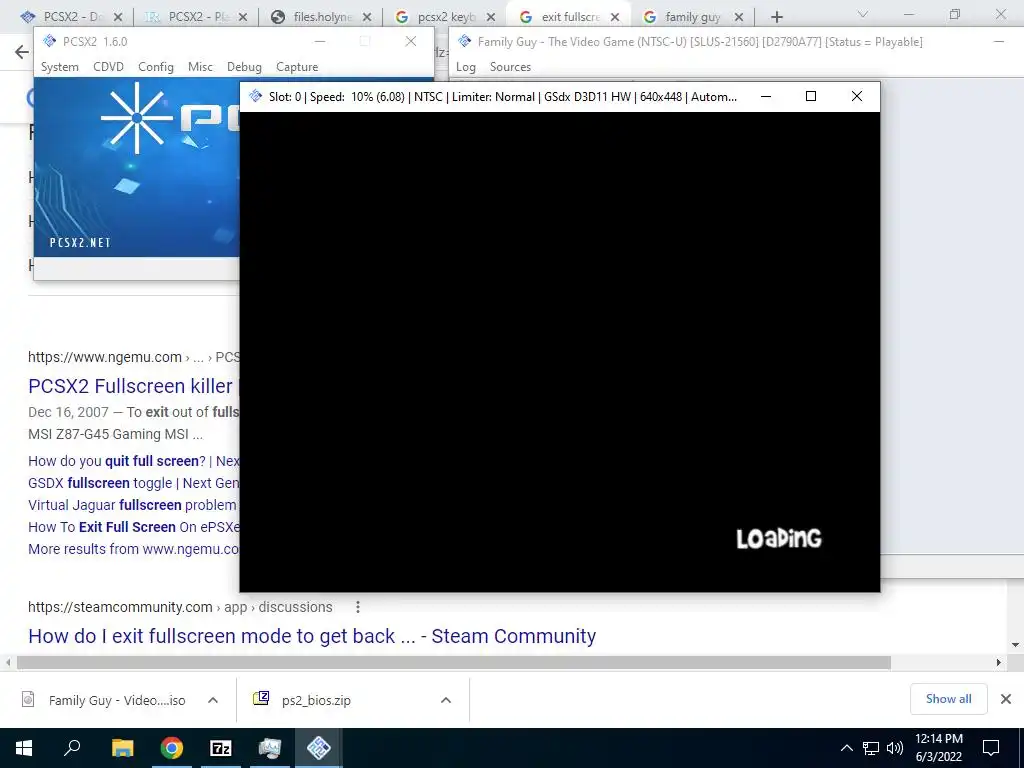Click scroll down arrow of page scrollbar
This screenshot has height=768, width=1024.
tap(1016, 645)
